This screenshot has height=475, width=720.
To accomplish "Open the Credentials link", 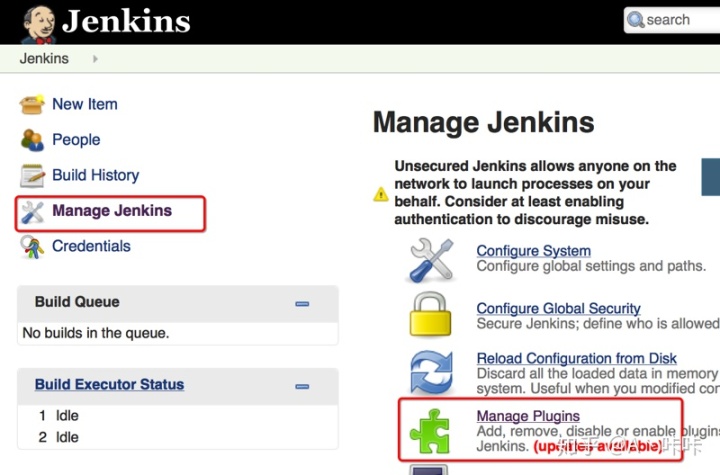I will pyautogui.click(x=91, y=246).
